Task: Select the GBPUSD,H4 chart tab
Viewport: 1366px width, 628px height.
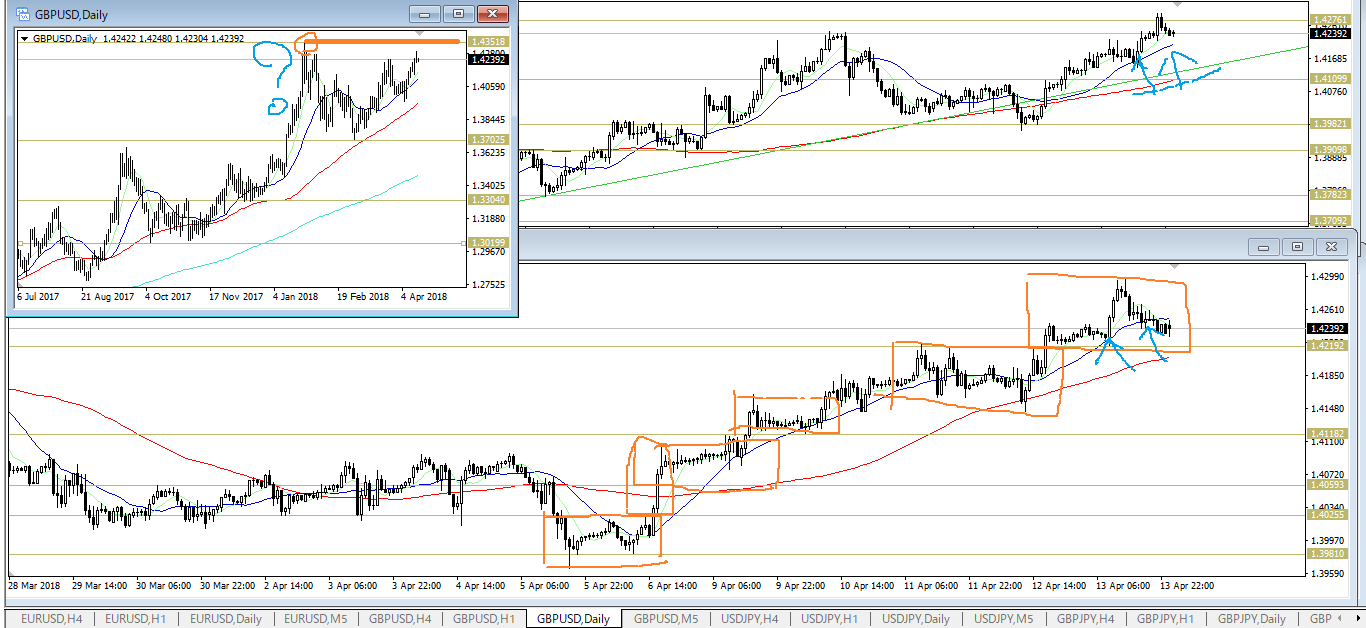Action: click(x=399, y=619)
